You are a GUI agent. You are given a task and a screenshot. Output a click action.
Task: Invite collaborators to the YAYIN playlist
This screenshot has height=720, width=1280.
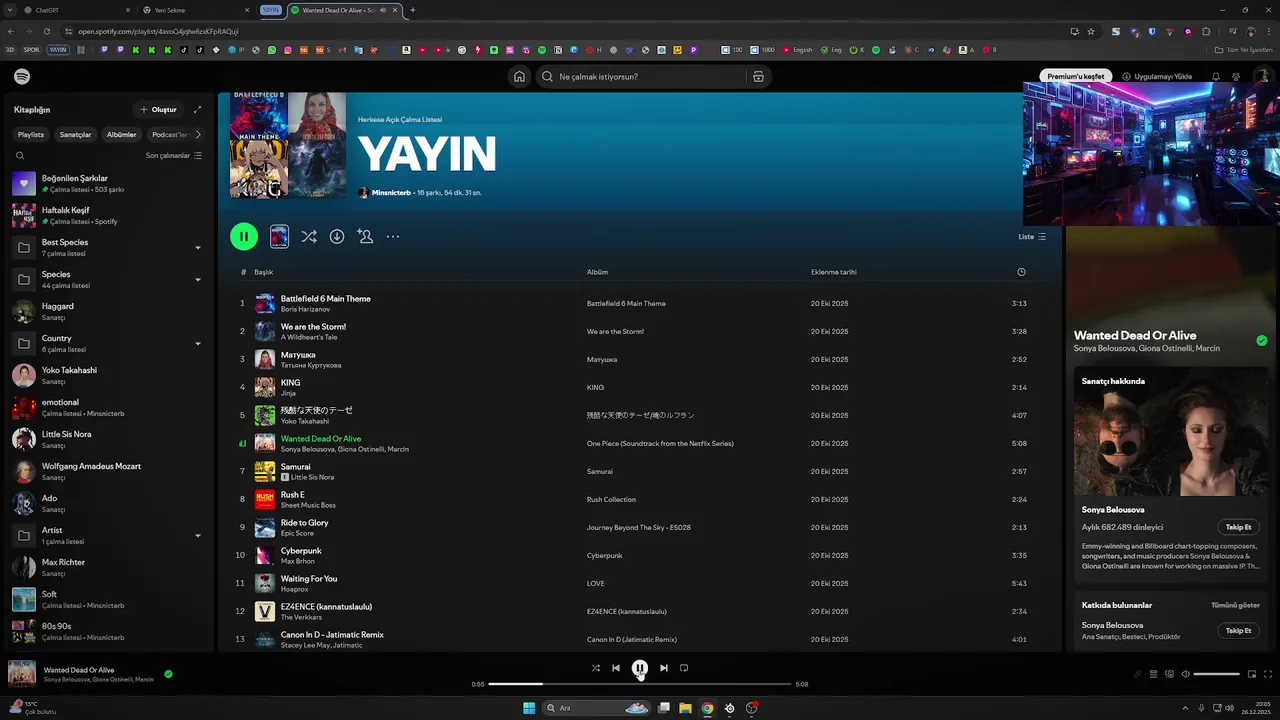tap(365, 237)
